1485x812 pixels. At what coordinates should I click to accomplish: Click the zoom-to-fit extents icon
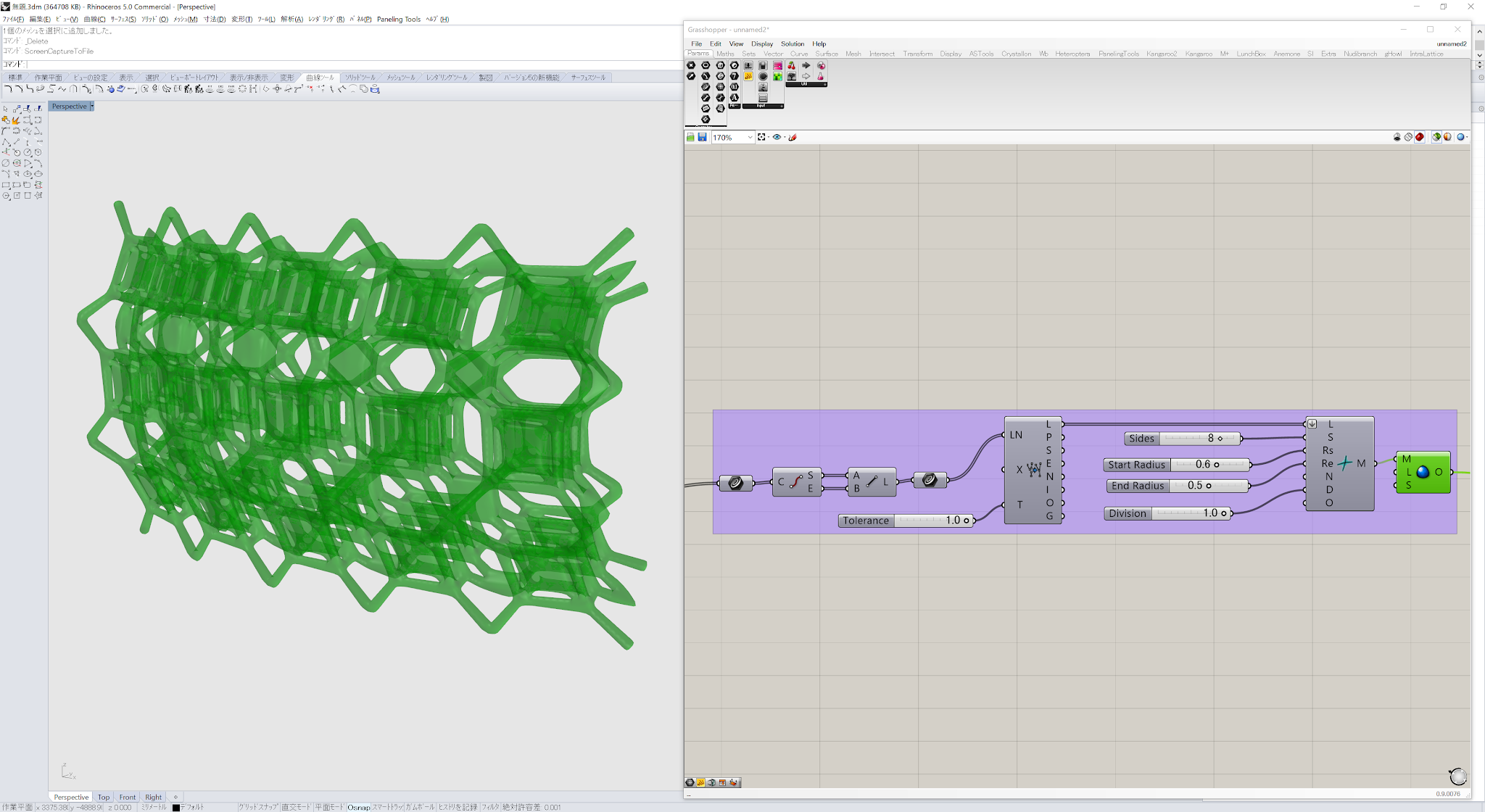pyautogui.click(x=761, y=138)
